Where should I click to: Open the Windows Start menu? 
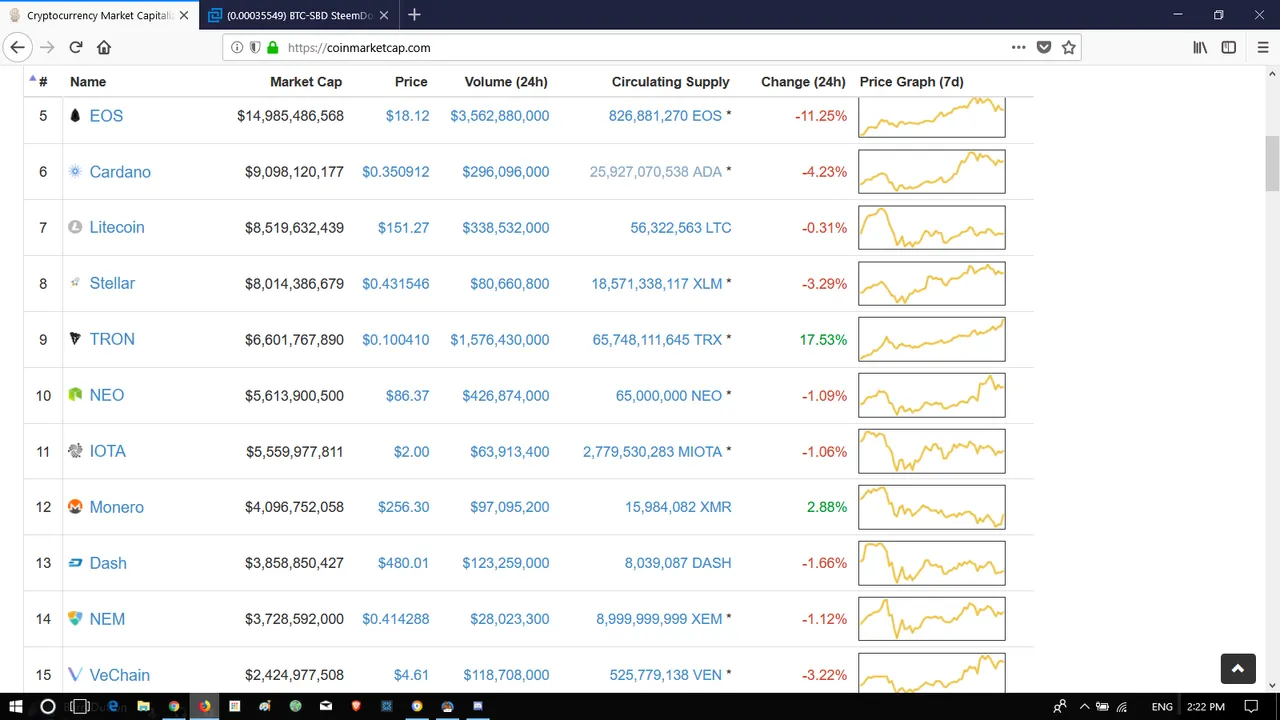[x=15, y=706]
